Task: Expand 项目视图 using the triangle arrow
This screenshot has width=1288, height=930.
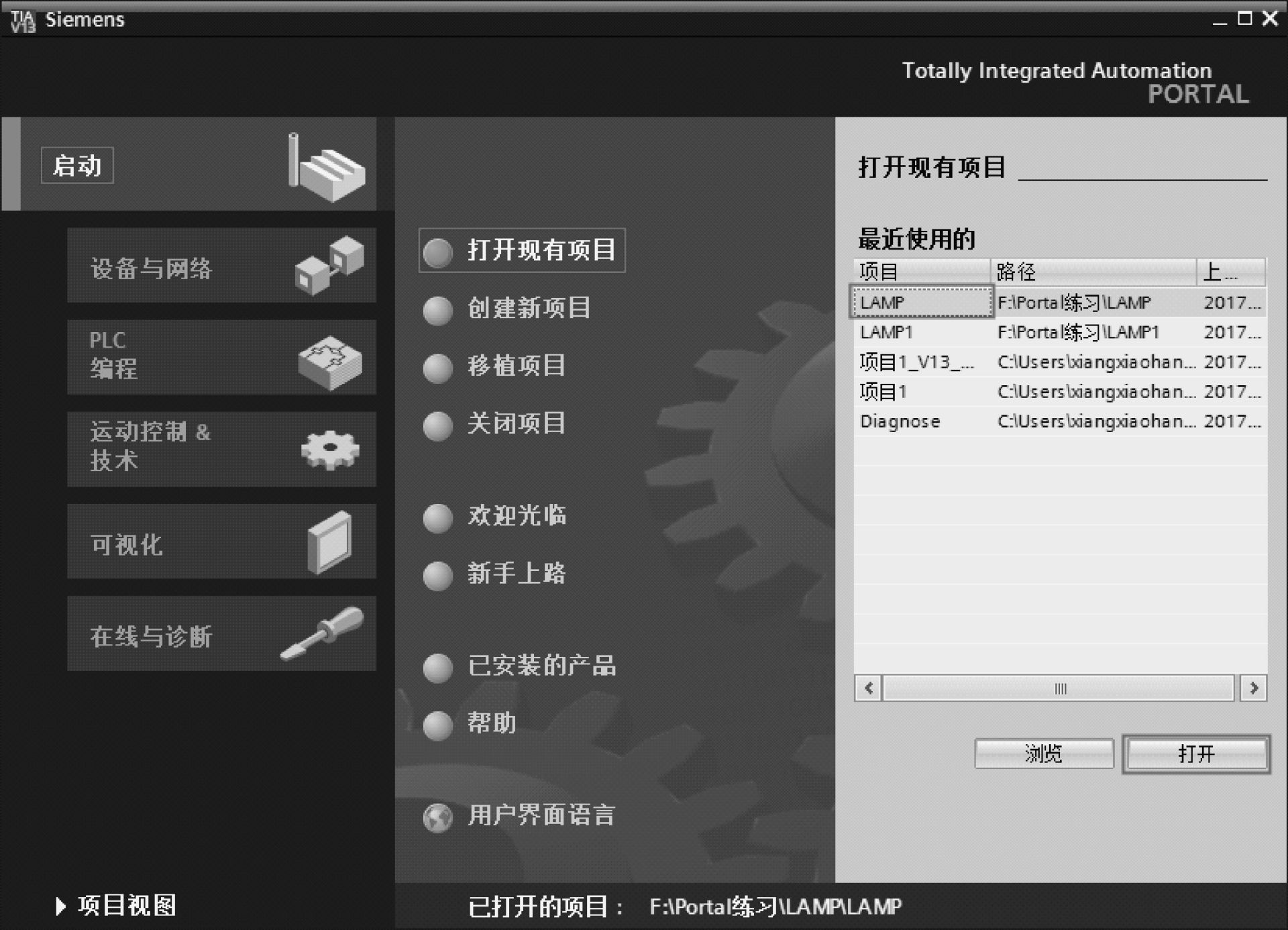Action: pos(60,907)
